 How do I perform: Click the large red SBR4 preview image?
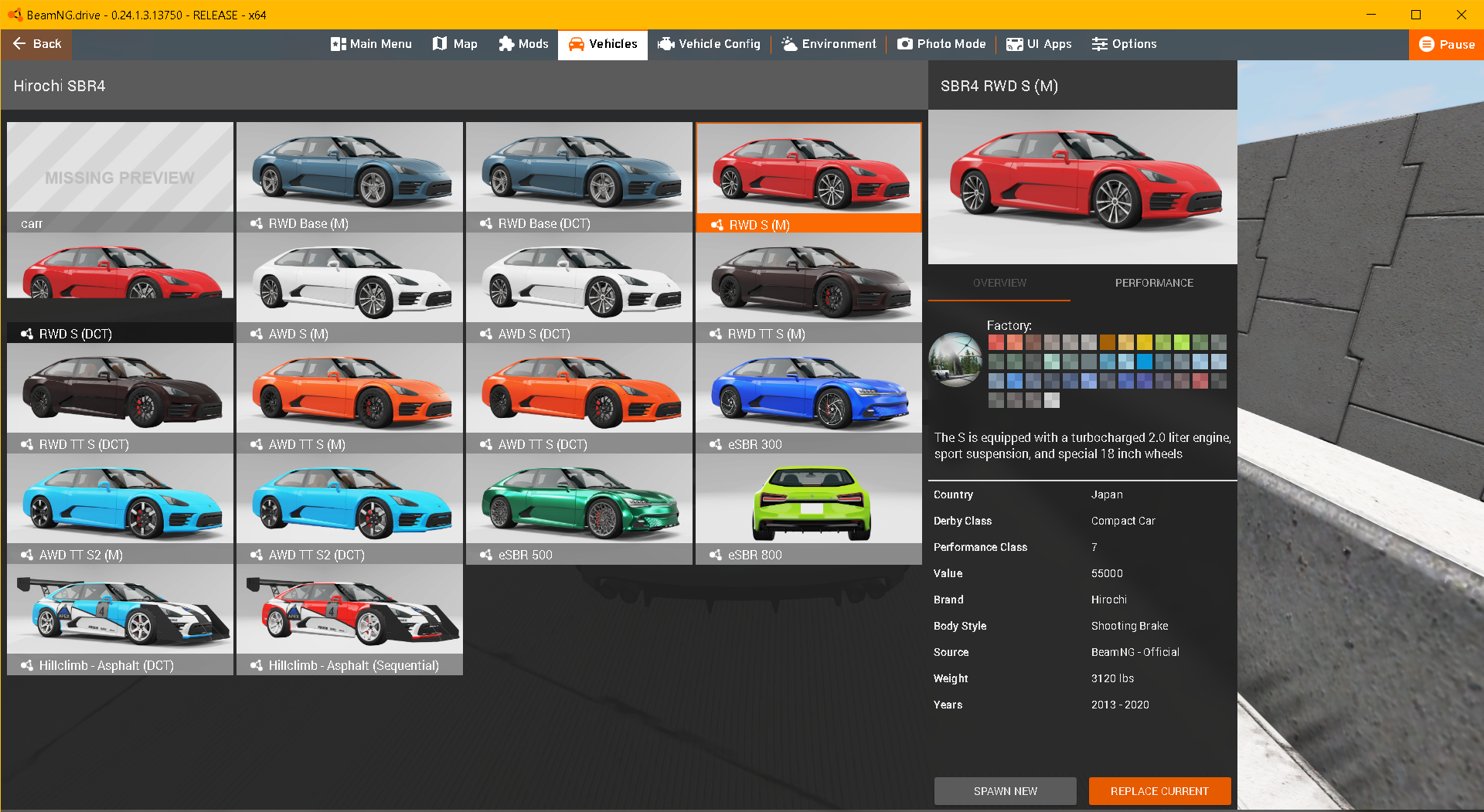1082,187
